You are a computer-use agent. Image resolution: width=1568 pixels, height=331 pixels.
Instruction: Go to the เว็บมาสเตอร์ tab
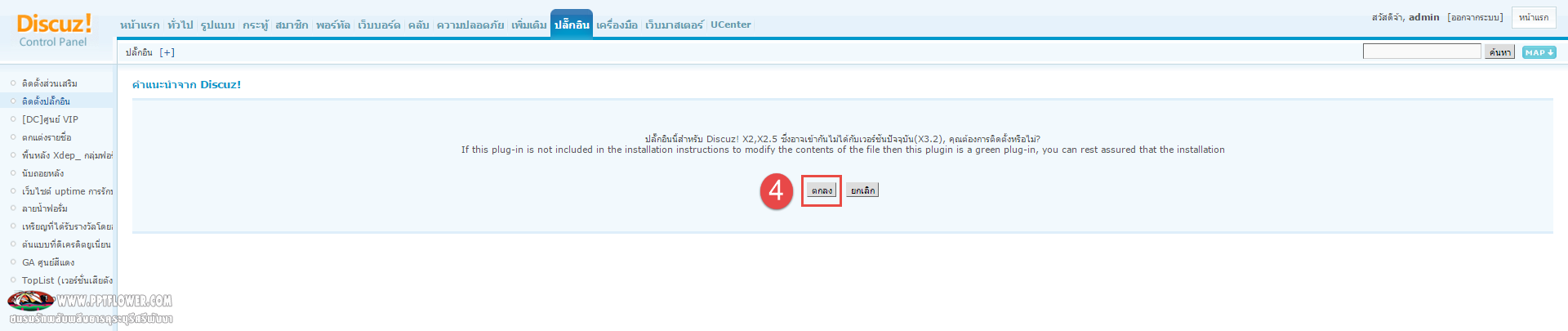tap(674, 25)
